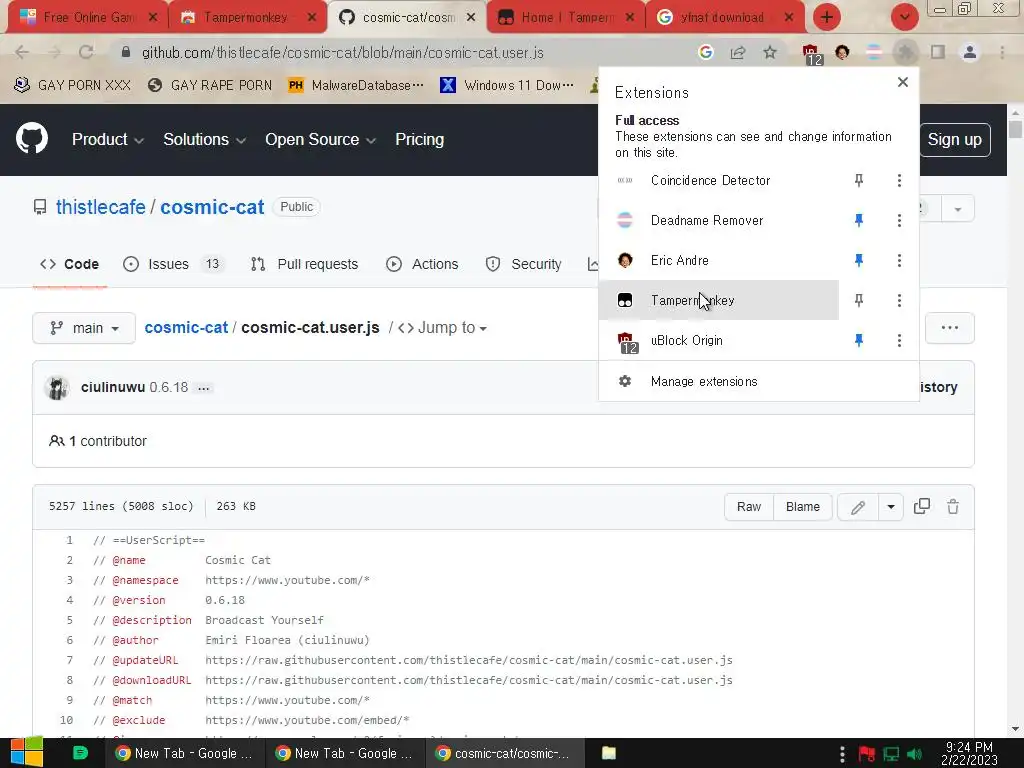
Task: Open the Windows Start button
Action: (26, 752)
